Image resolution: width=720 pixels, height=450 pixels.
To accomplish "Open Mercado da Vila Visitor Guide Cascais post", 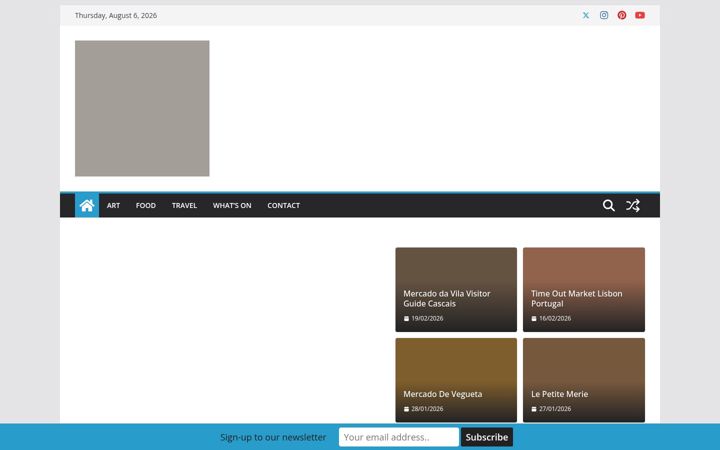I will coord(447,298).
